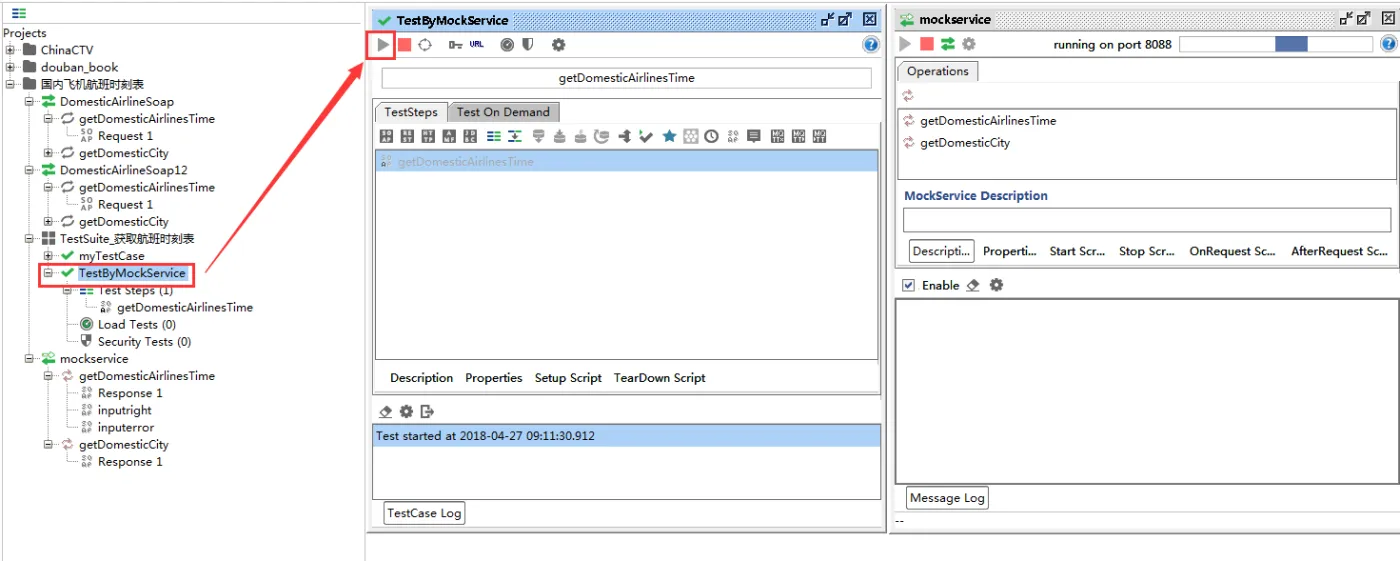The height and width of the screenshot is (561, 1400).
Task: Click the clock Delay test step icon
Action: (x=711, y=136)
